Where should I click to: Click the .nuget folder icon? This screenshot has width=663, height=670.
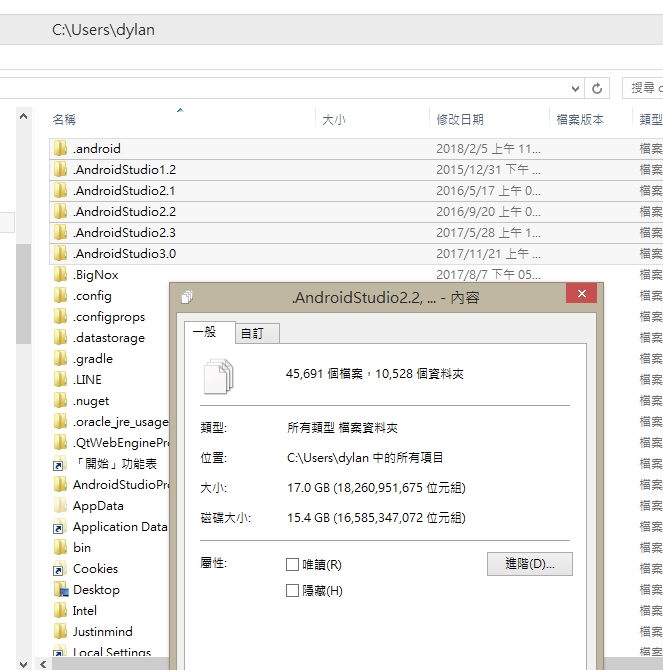point(60,400)
